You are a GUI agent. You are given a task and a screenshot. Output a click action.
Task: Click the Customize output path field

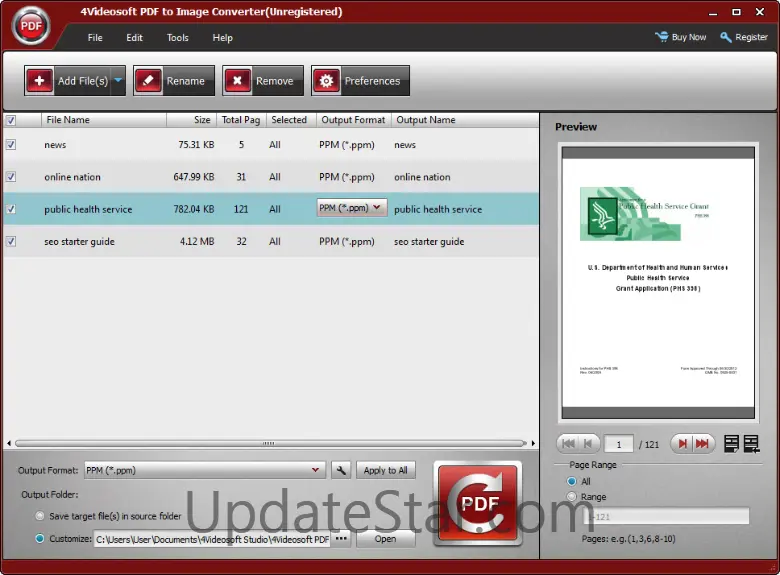click(x=212, y=539)
